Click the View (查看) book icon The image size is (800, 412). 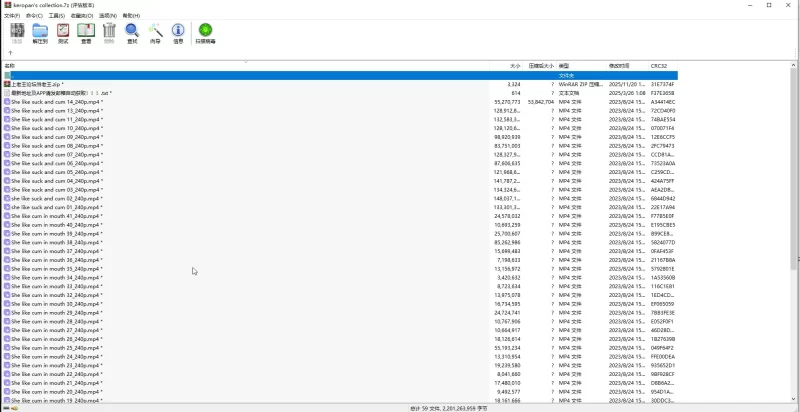[86, 31]
